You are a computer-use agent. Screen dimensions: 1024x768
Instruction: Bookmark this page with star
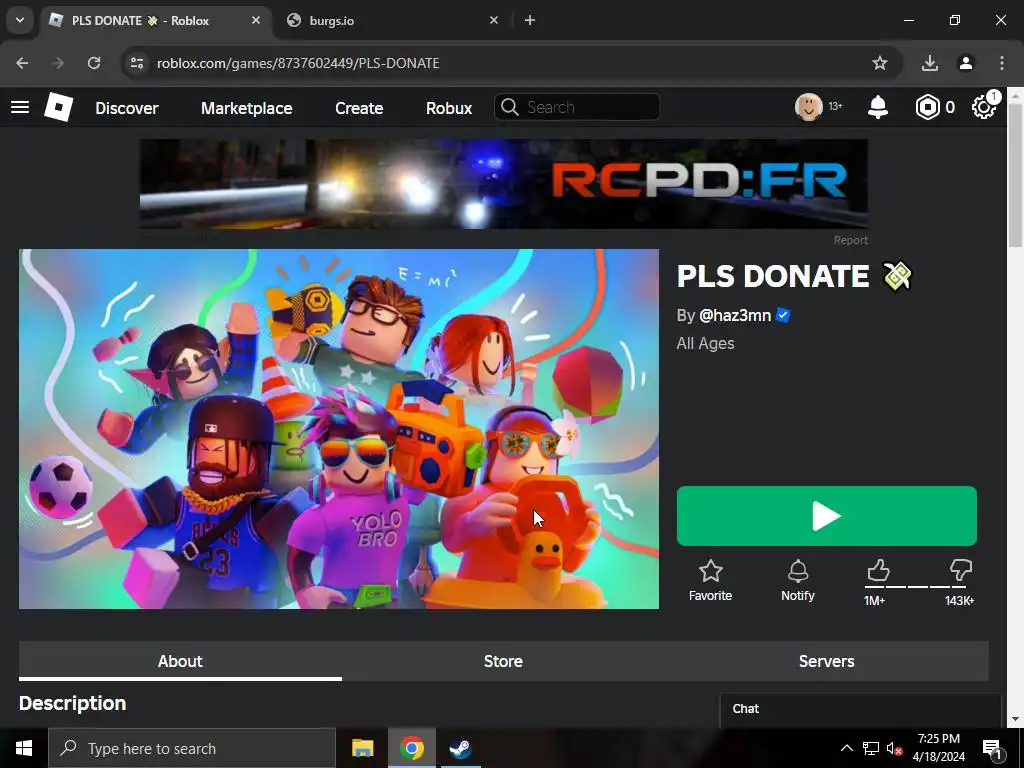(880, 63)
